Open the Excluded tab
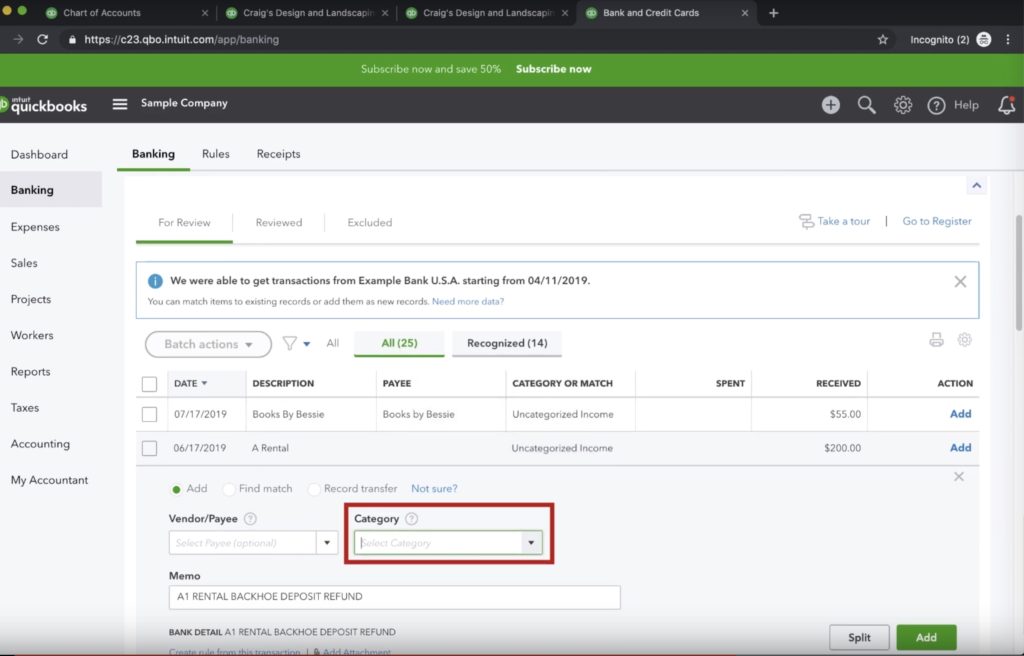This screenshot has height=656, width=1024. 370,223
